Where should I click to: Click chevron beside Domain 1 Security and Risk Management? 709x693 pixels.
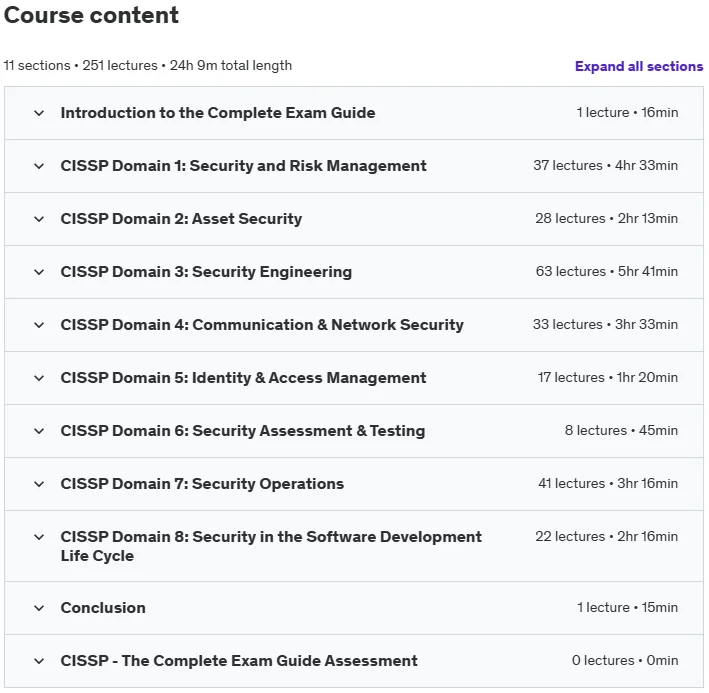39,166
